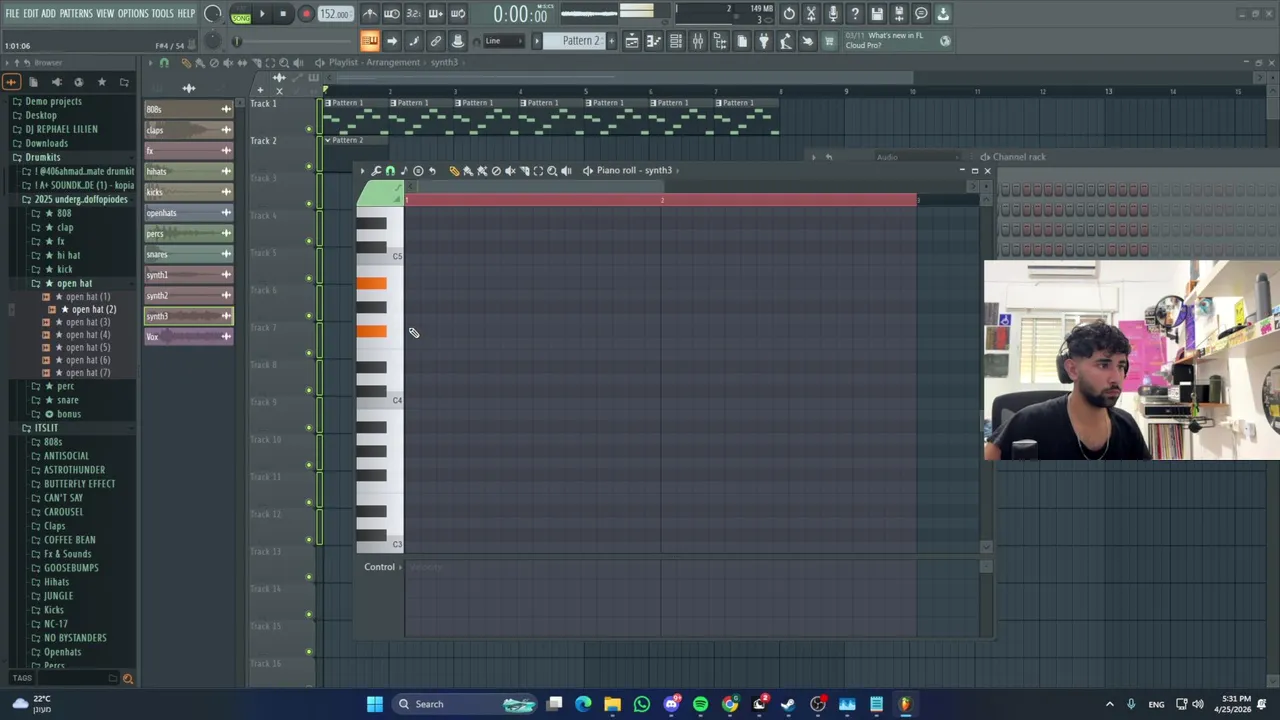
Task: Toggle the Playlist snap magnet icon
Action: 164,63
